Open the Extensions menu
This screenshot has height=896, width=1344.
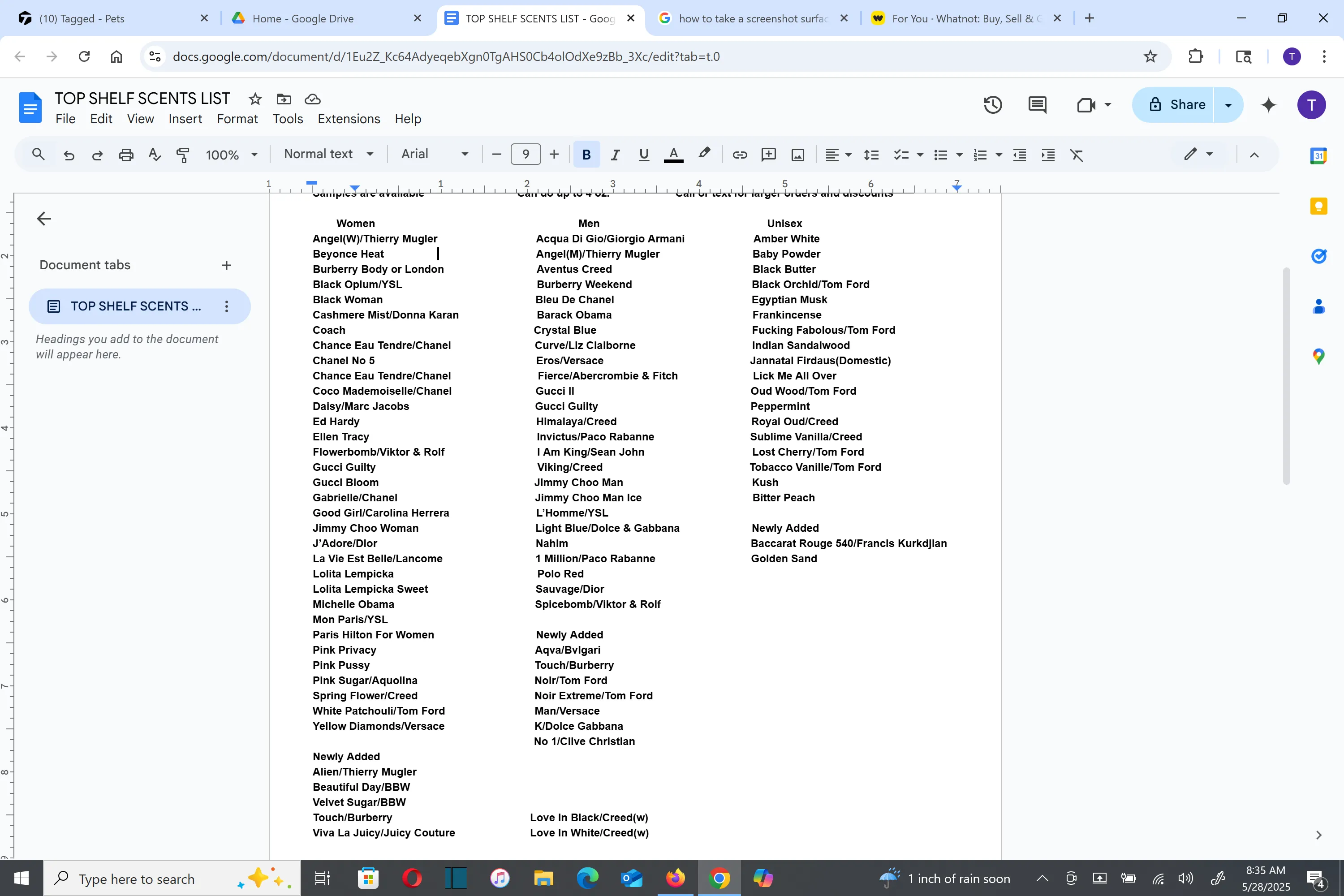point(349,119)
